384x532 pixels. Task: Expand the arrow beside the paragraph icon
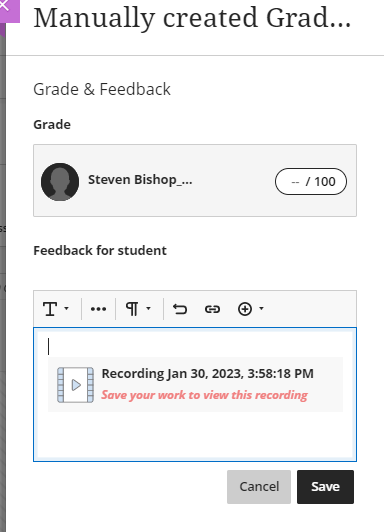point(148,308)
